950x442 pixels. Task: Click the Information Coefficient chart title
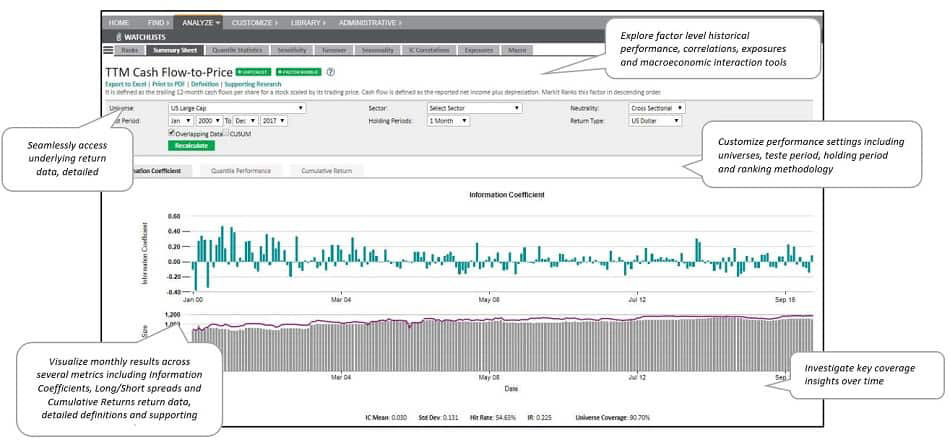click(x=507, y=195)
